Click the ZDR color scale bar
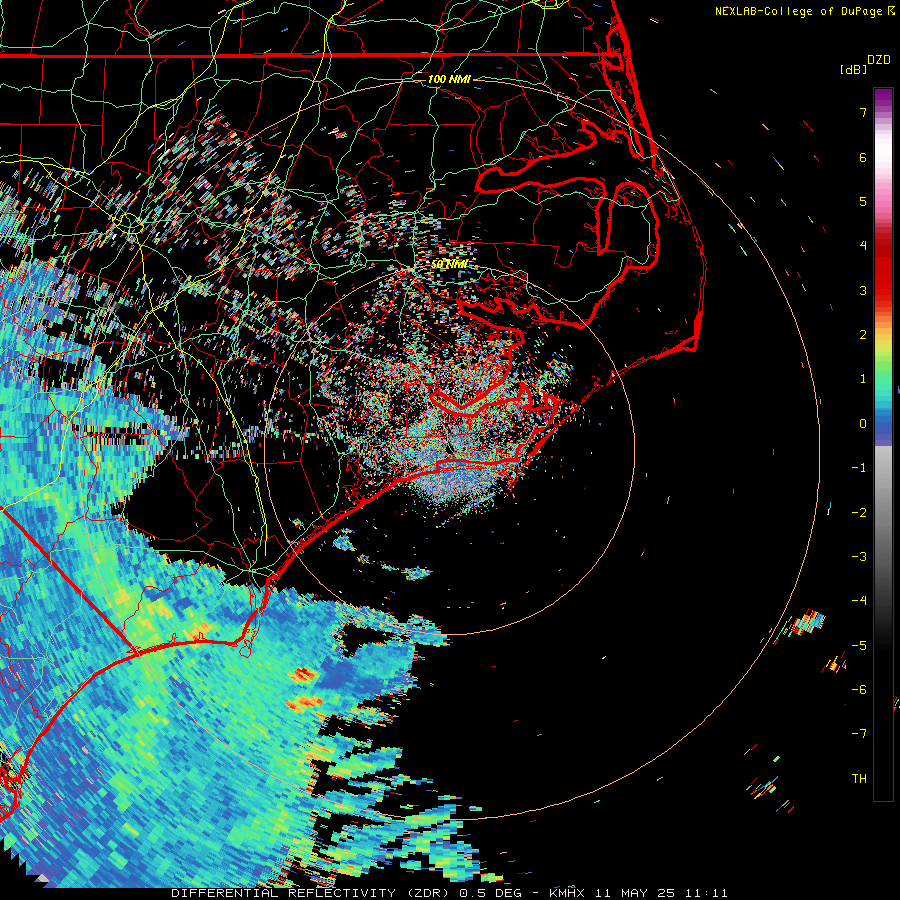The image size is (900, 900). 883,444
